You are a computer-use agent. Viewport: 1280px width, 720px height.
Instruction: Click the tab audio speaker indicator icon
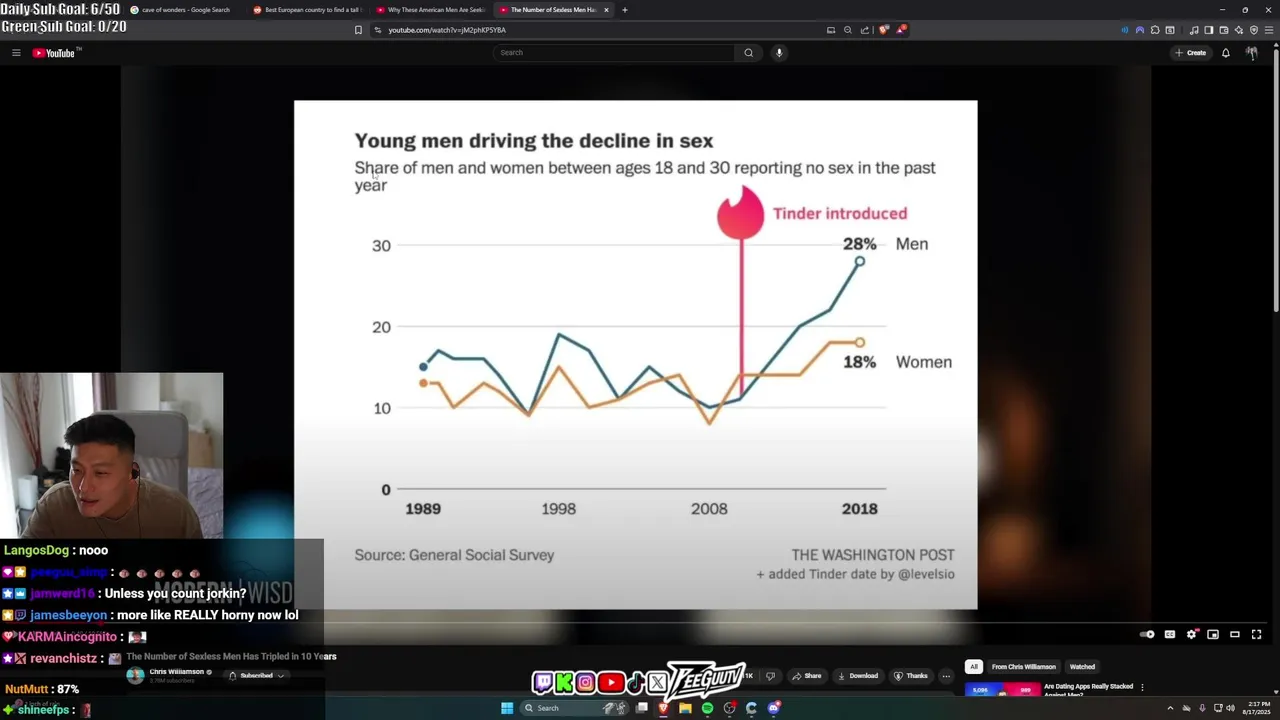[x=1124, y=30]
